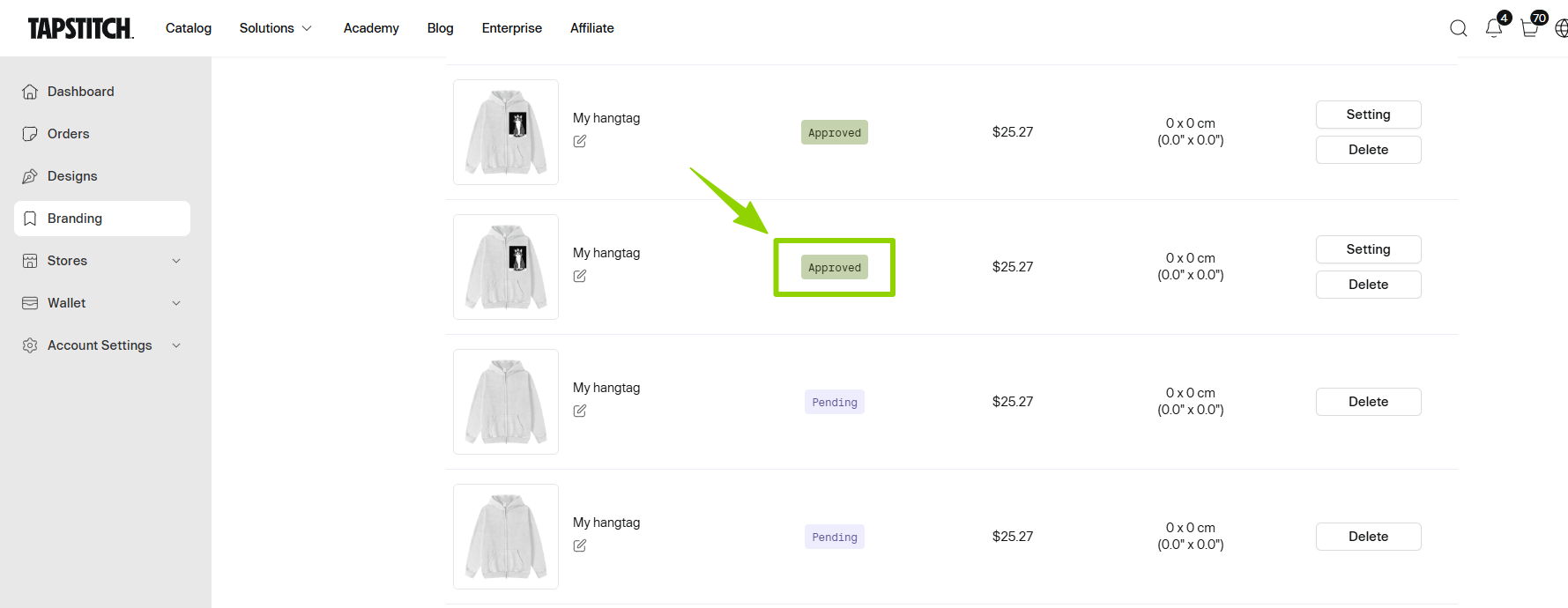
Task: Expand the Solutions dropdown menu
Action: point(275,28)
